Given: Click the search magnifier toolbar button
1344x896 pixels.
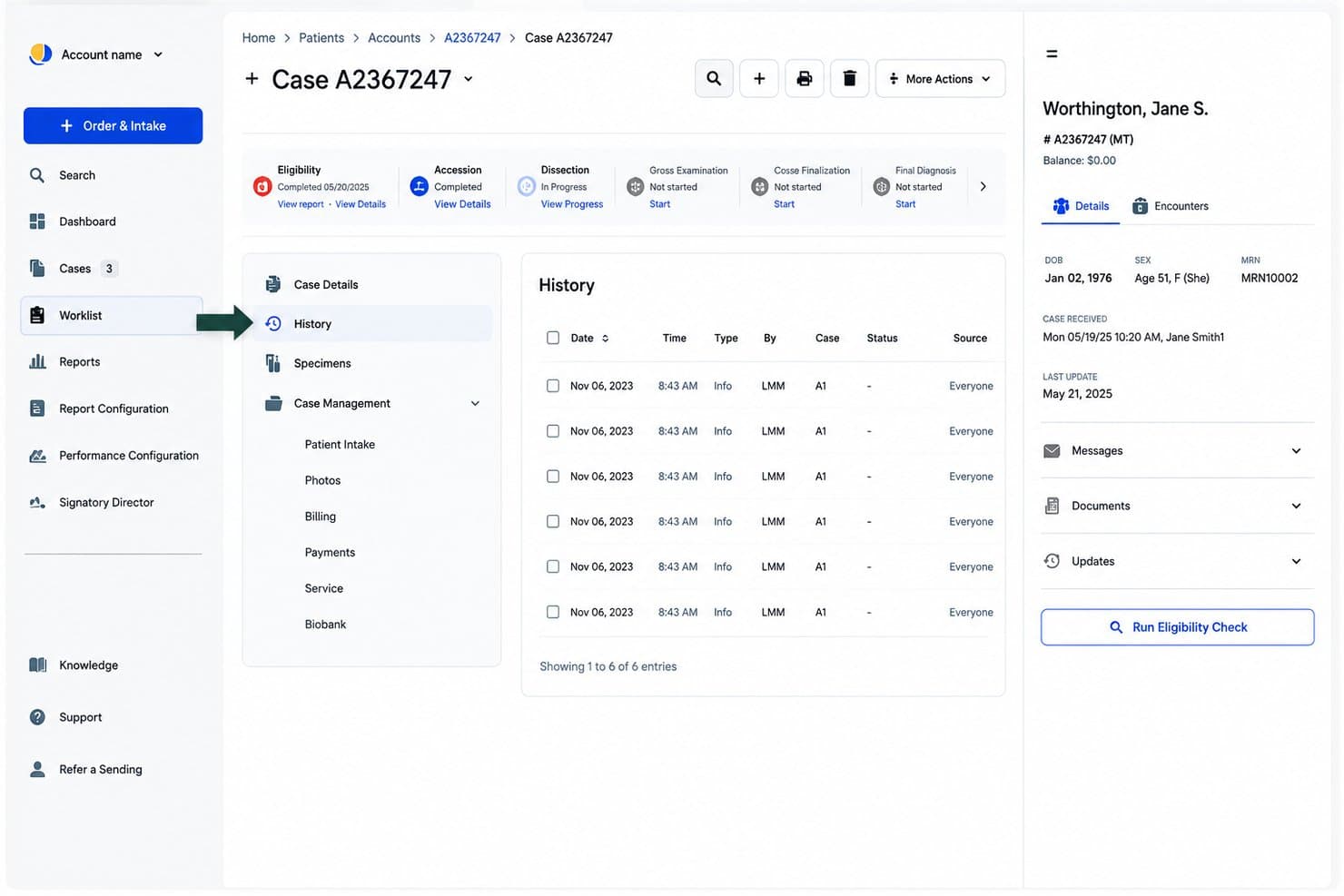Looking at the screenshot, I should tap(714, 79).
